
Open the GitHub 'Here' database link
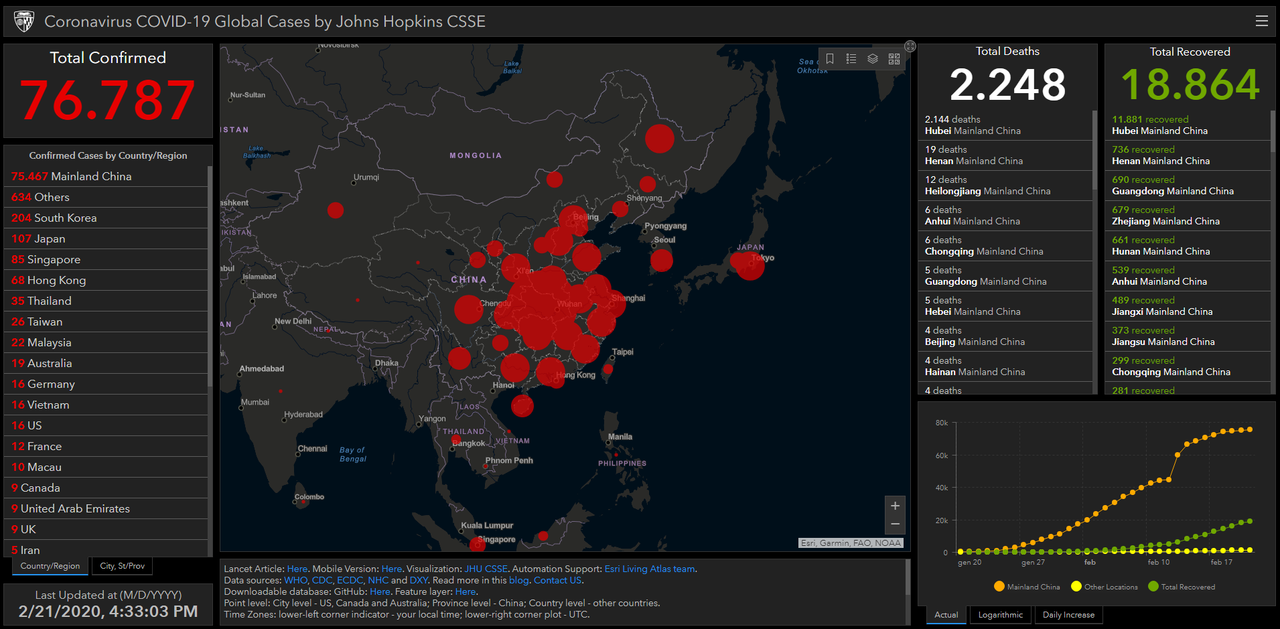tap(380, 592)
